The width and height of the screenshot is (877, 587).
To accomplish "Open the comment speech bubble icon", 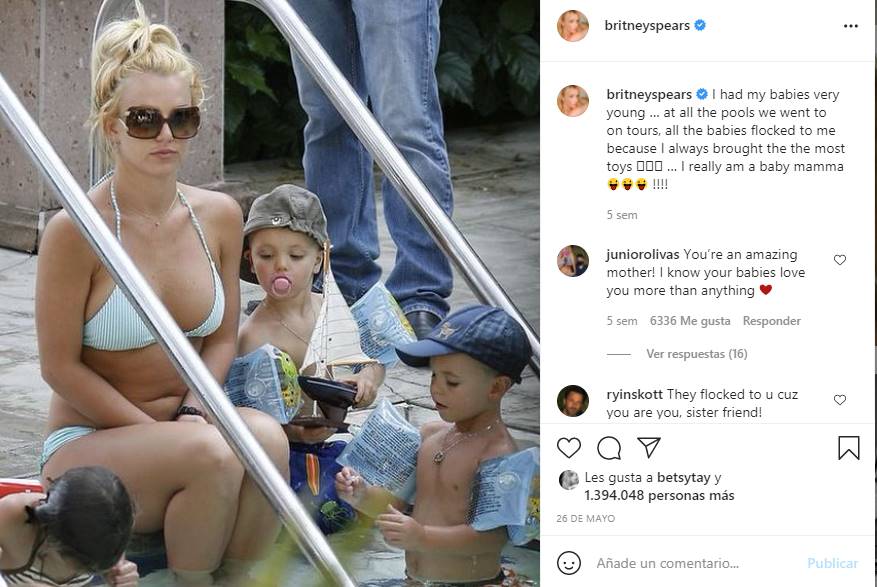I will point(609,448).
